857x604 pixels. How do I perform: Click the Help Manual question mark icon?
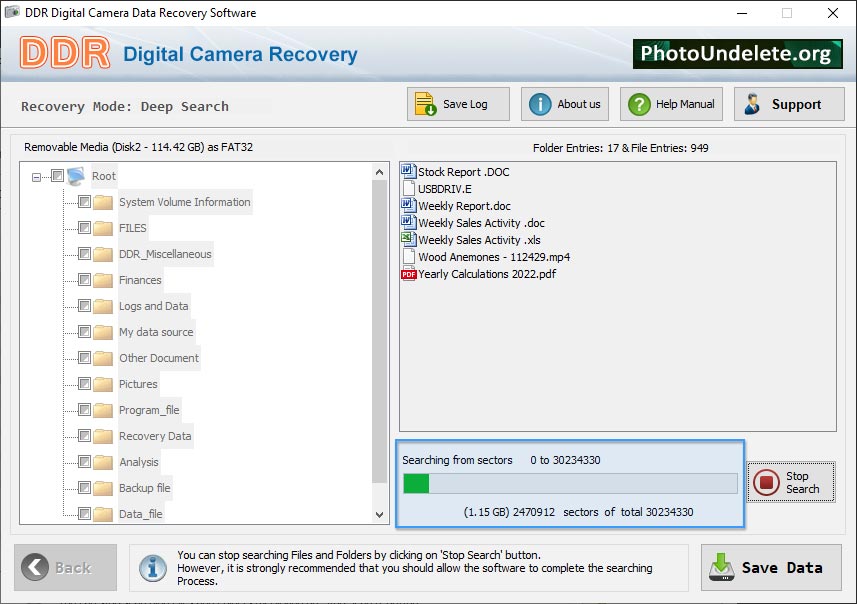click(639, 104)
